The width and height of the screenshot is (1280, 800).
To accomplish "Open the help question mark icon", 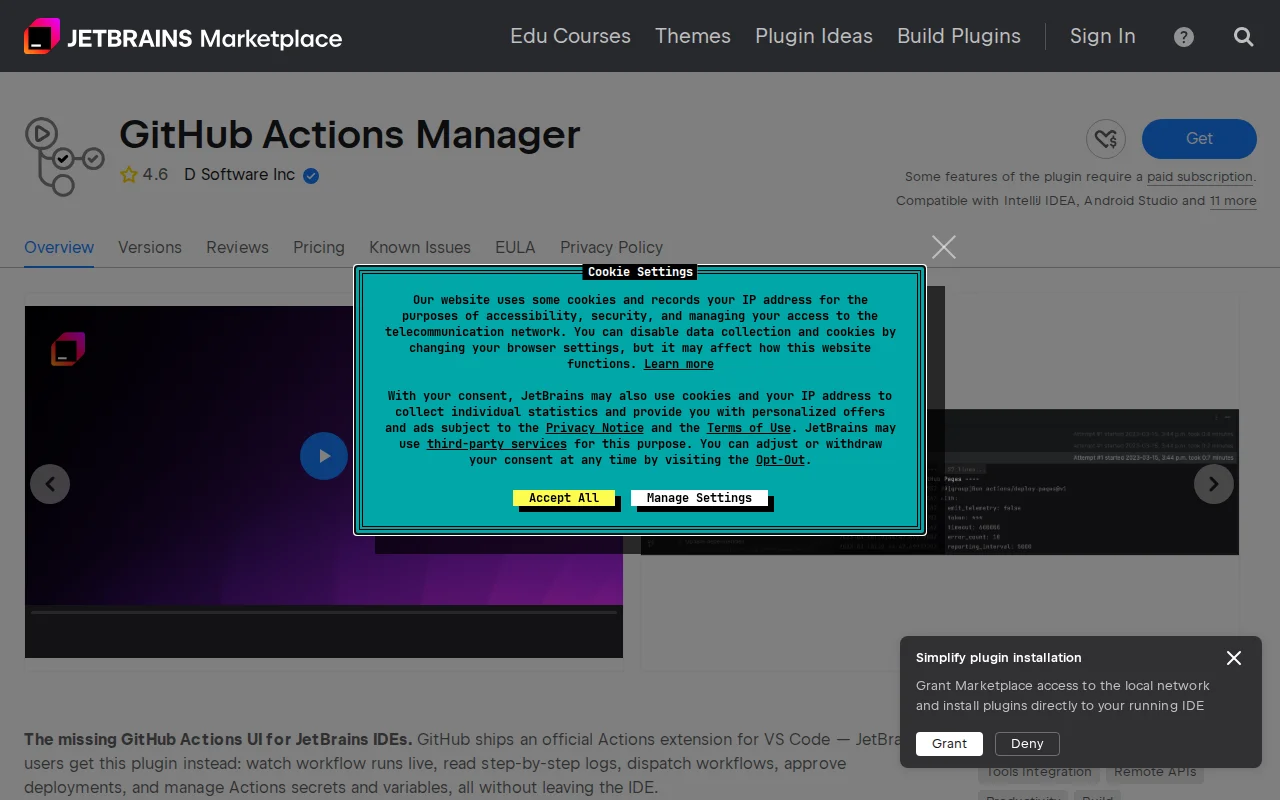I will 1184,37.
